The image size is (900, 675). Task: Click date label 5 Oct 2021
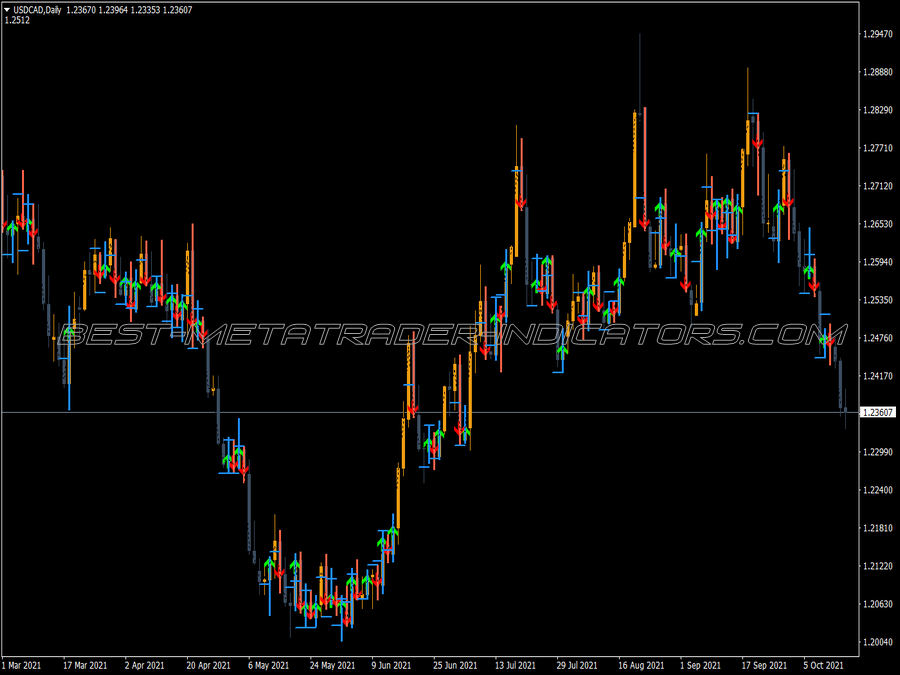click(824, 666)
